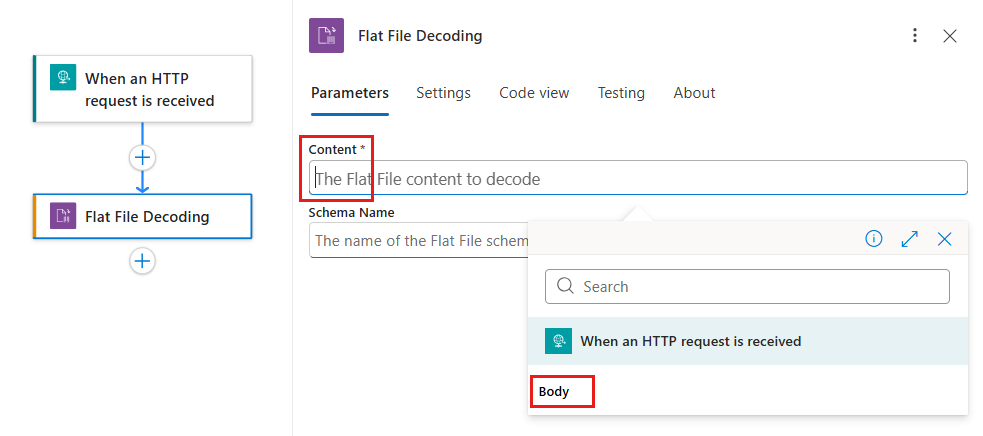Expand the dynamic content popup to full size

pyautogui.click(x=909, y=239)
